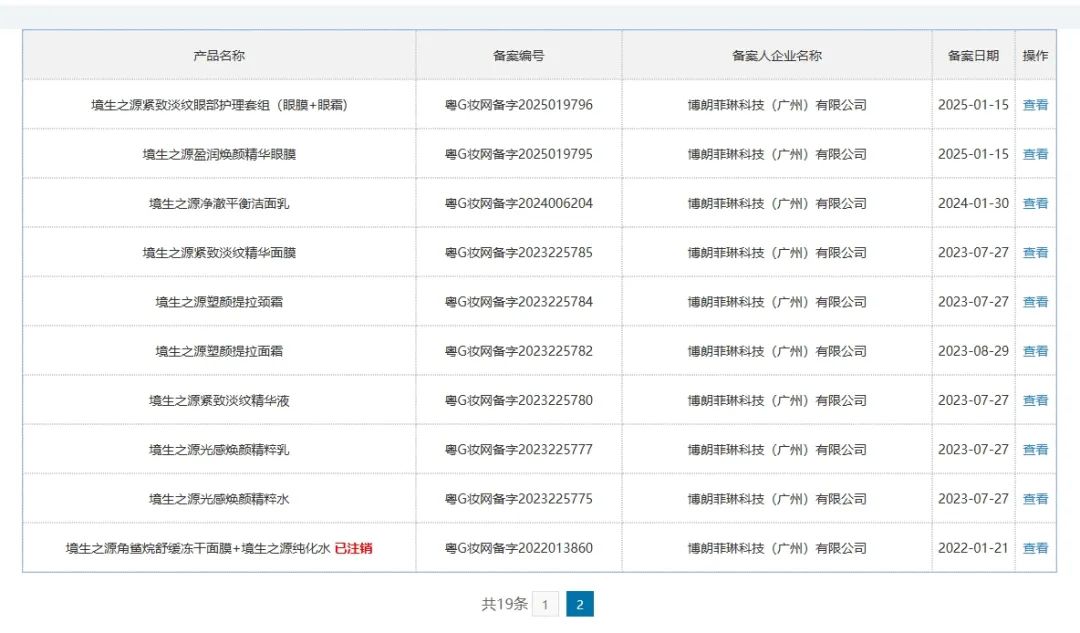
Task: Open 查看 for 境生之源塑颜提拉颈霜 row
Action: click(x=1035, y=302)
